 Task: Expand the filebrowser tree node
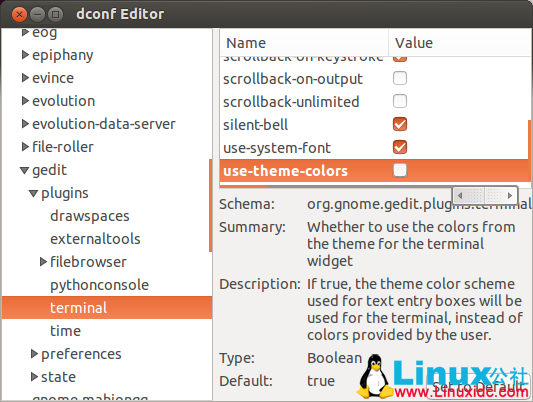pos(43,262)
